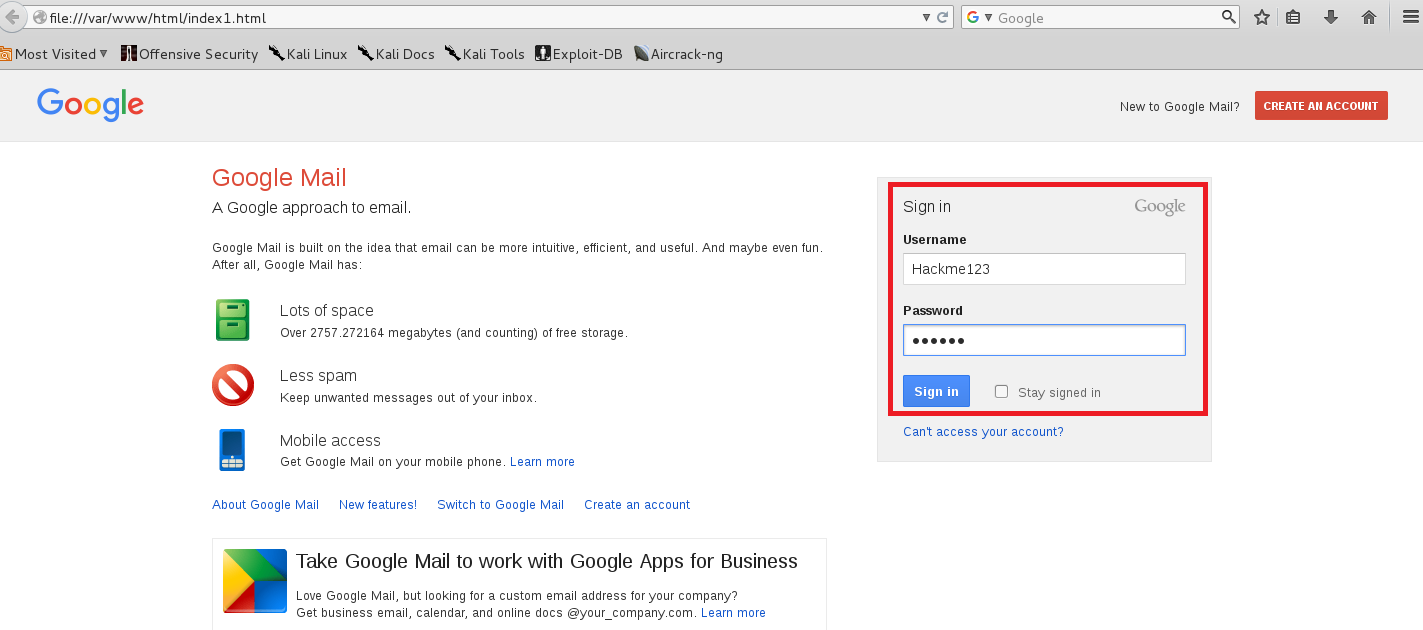This screenshot has width=1423, height=630.
Task: Open the Switch to Google Mail link
Action: pos(500,505)
